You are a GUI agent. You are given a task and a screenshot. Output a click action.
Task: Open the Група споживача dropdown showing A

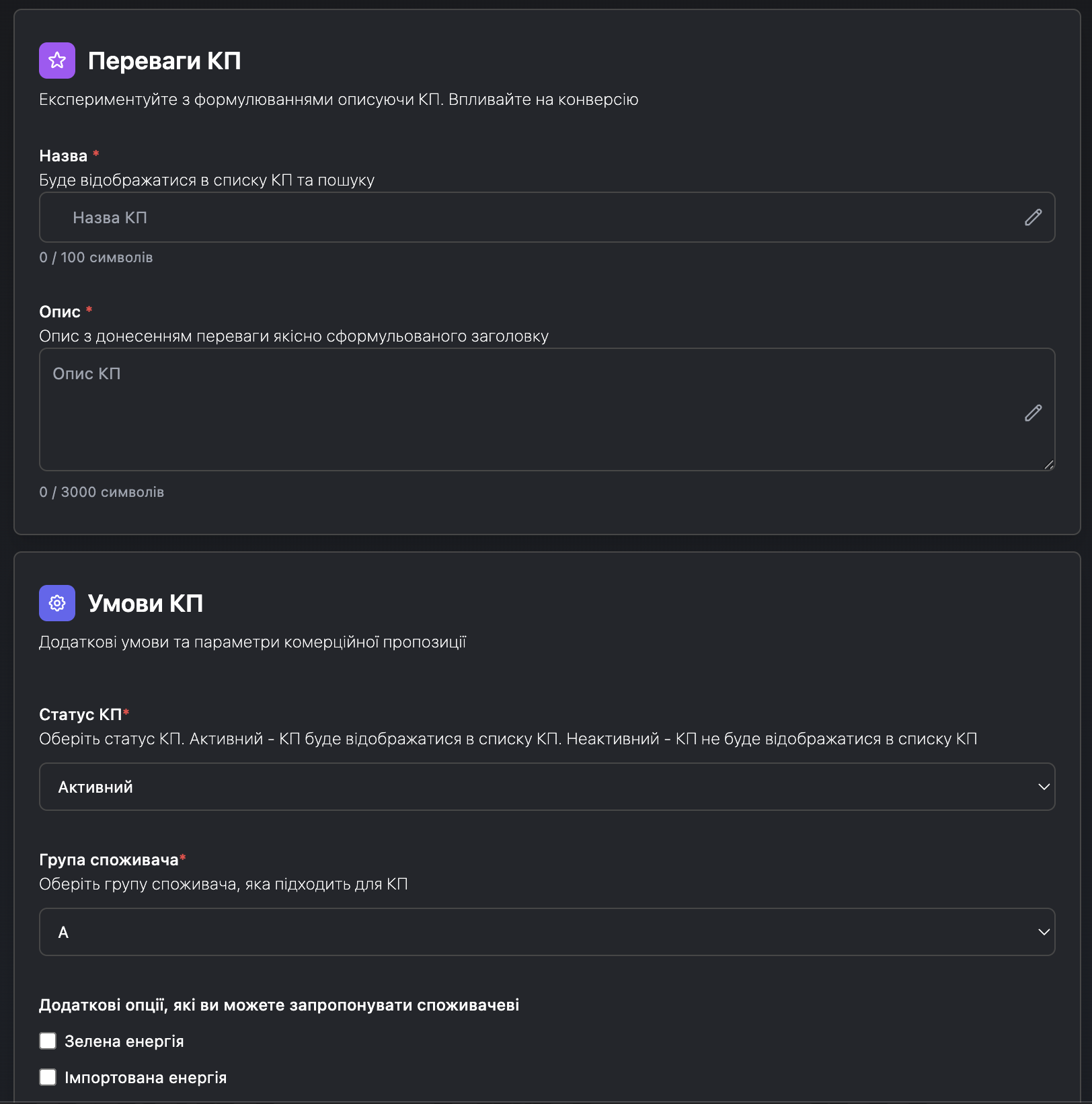[x=538, y=932]
